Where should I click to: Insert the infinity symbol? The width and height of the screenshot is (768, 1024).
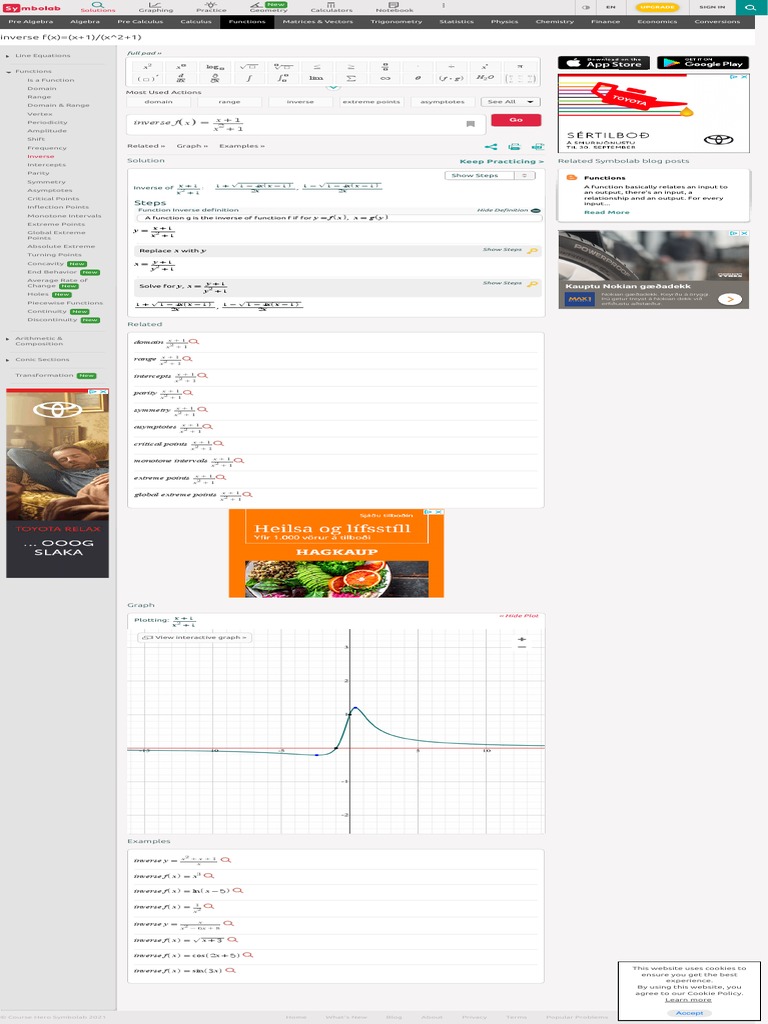coord(385,78)
